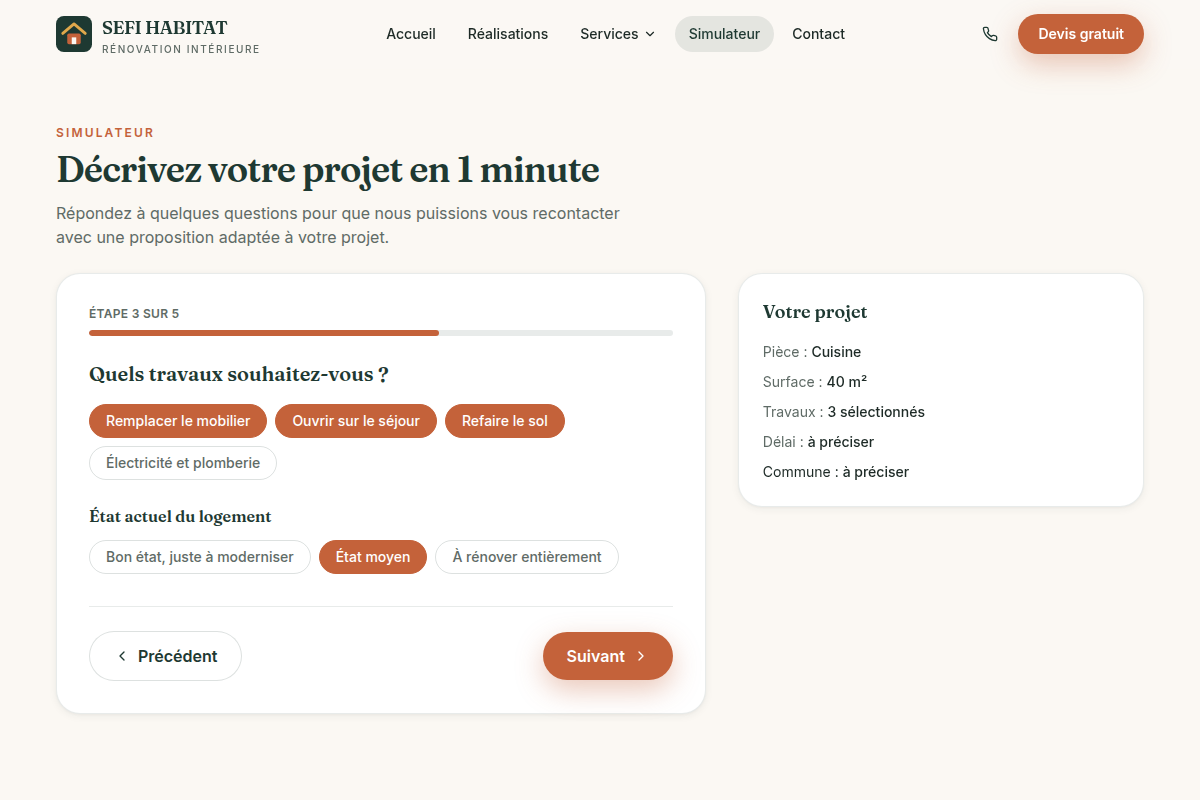Expand the Services dropdown chevron
The height and width of the screenshot is (800, 1200).
pos(650,34)
